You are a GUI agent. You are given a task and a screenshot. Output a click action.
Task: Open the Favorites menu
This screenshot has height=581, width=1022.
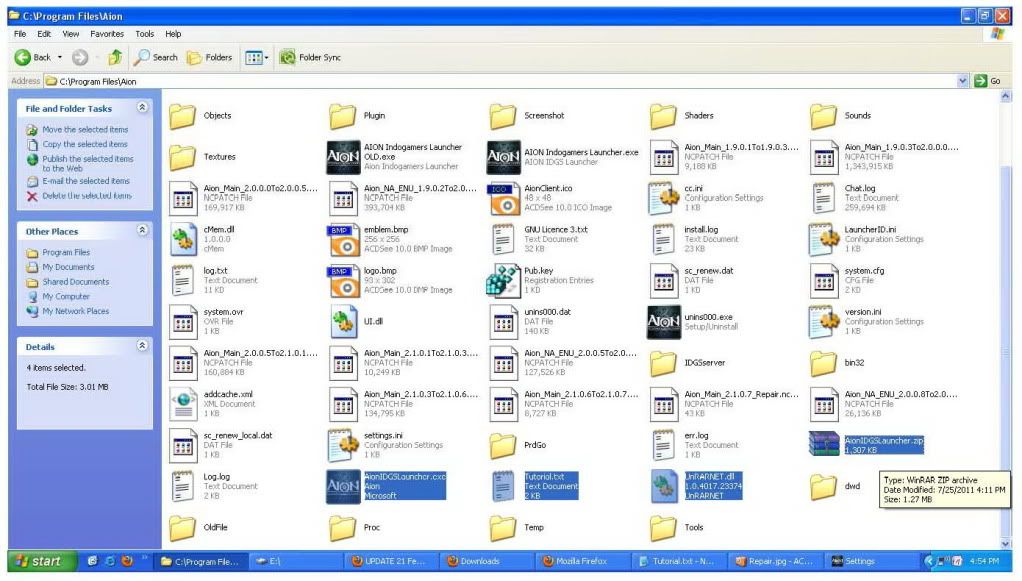click(x=107, y=34)
